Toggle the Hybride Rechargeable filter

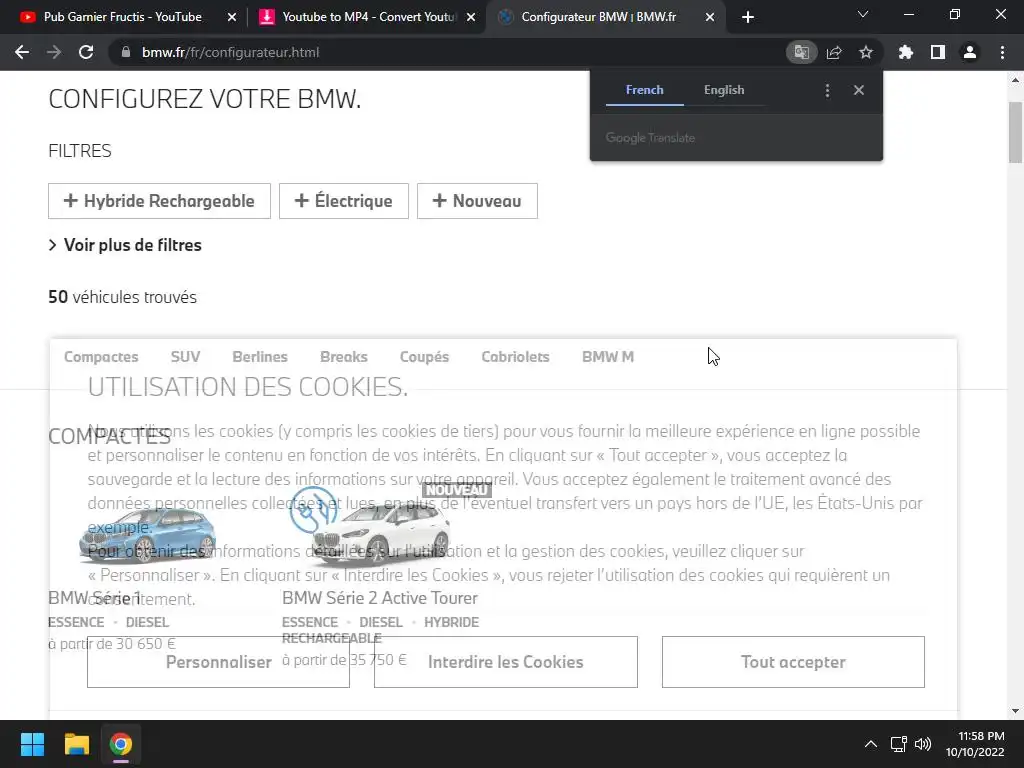tap(159, 201)
